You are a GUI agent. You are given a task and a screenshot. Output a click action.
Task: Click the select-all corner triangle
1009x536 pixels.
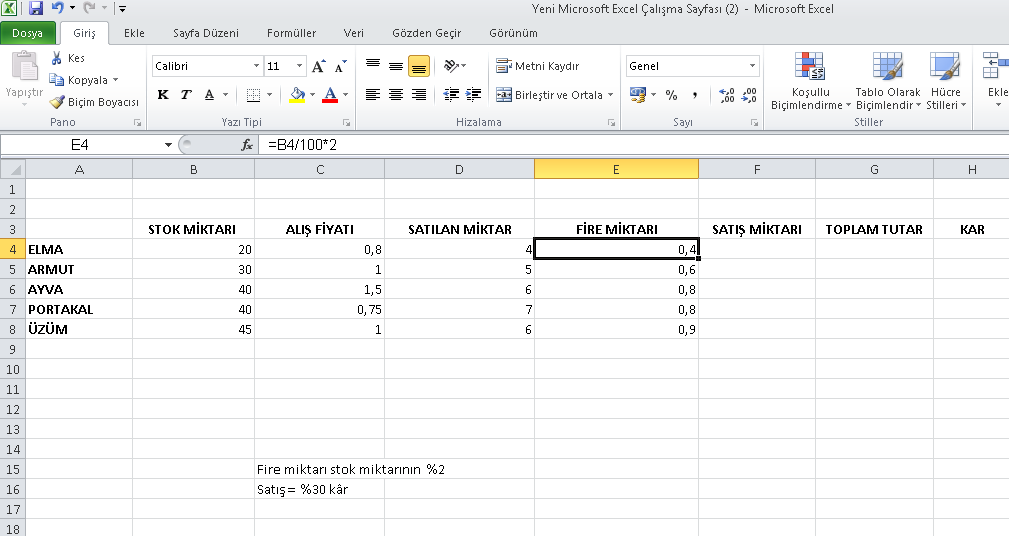click(13, 170)
